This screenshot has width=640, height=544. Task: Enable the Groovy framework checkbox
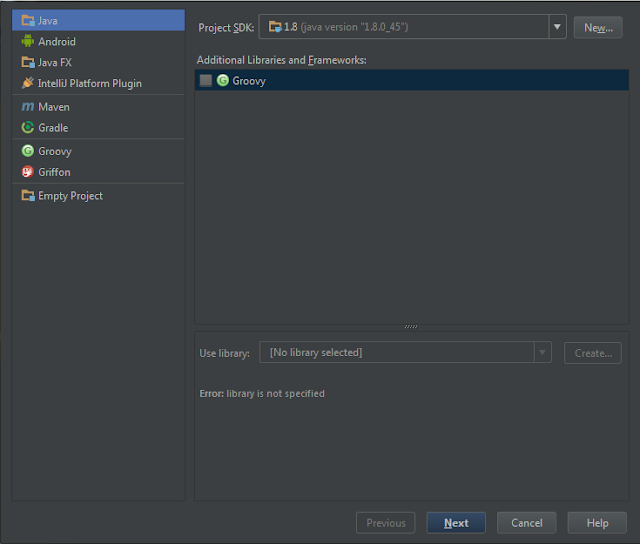[206, 80]
